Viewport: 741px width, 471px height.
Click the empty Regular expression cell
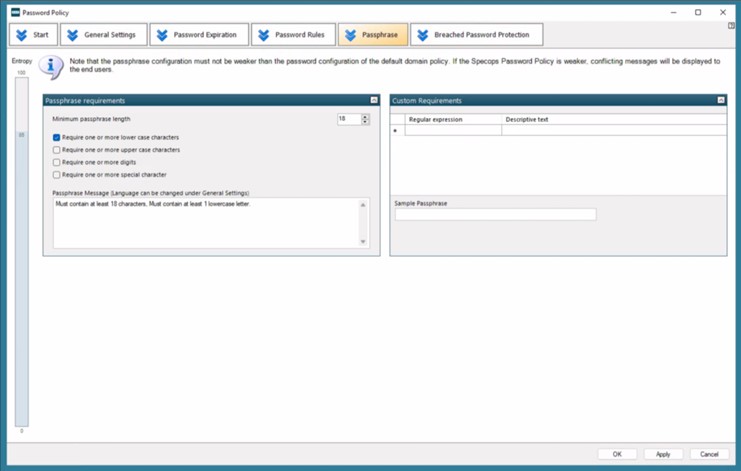coord(453,130)
